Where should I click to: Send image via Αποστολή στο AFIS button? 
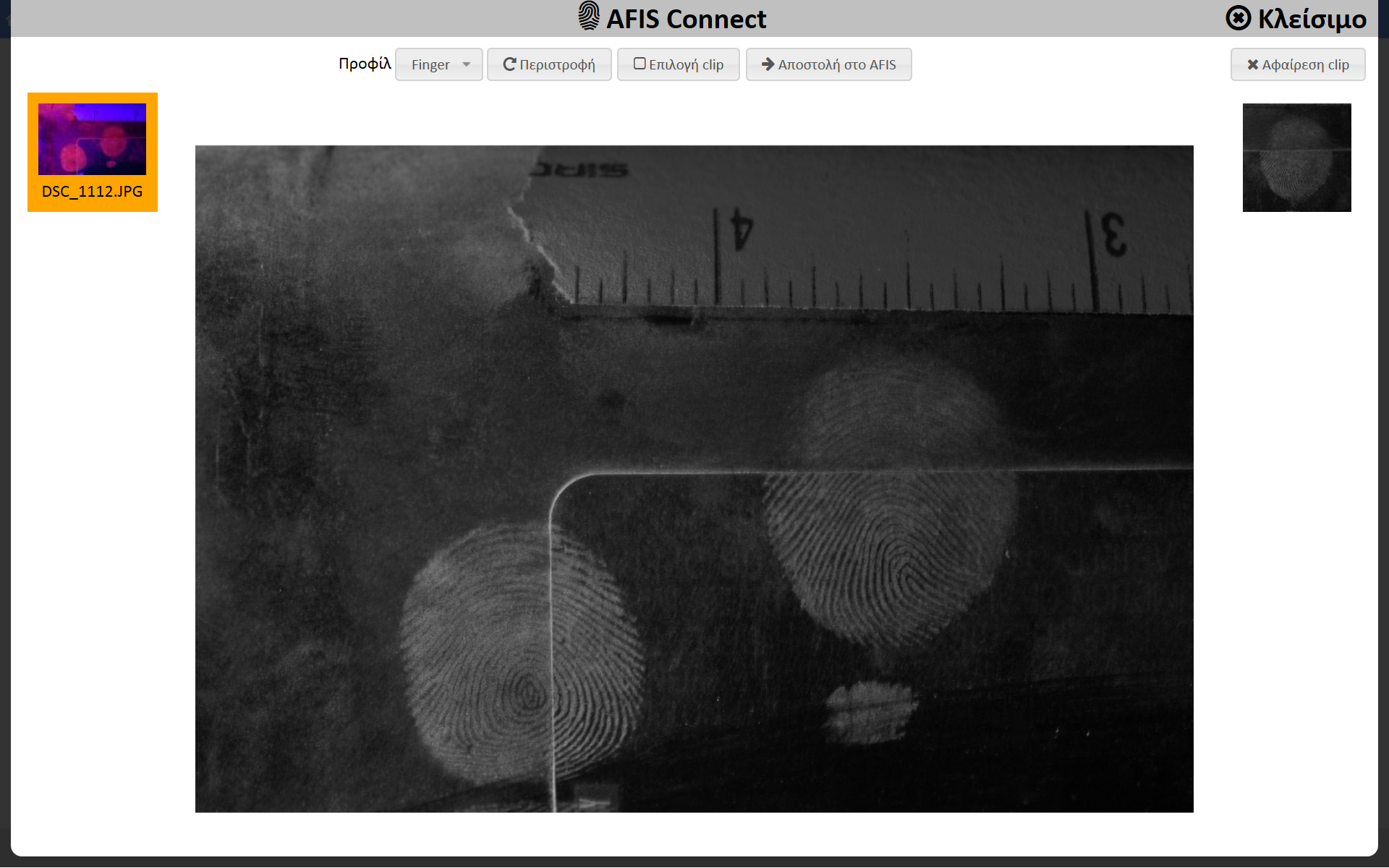(x=828, y=64)
